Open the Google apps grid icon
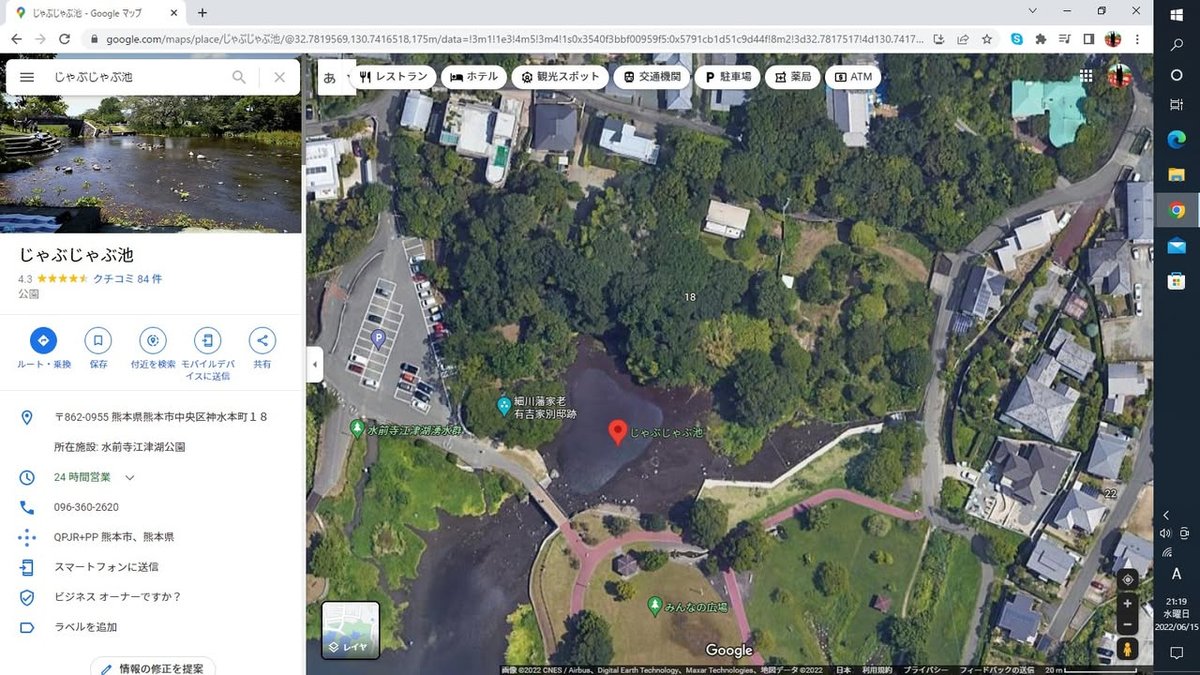The height and width of the screenshot is (675, 1200). coord(1087,77)
